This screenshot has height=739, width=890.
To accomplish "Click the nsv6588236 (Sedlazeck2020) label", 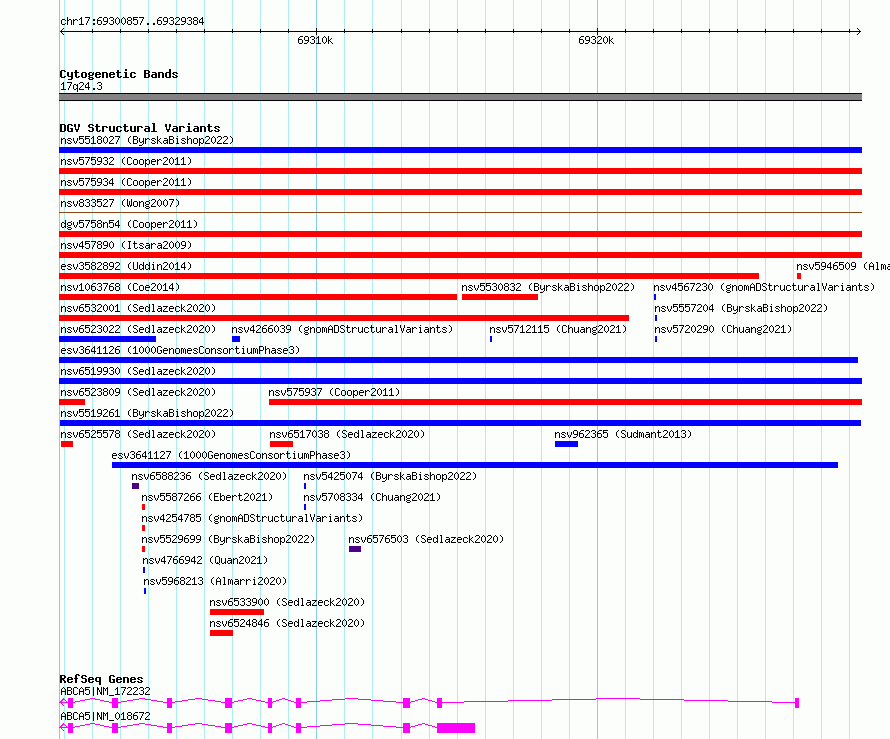I will point(209,476).
